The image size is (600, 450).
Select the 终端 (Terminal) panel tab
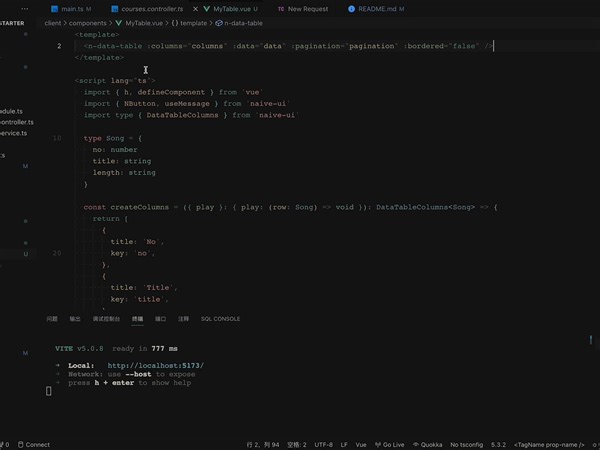137,319
